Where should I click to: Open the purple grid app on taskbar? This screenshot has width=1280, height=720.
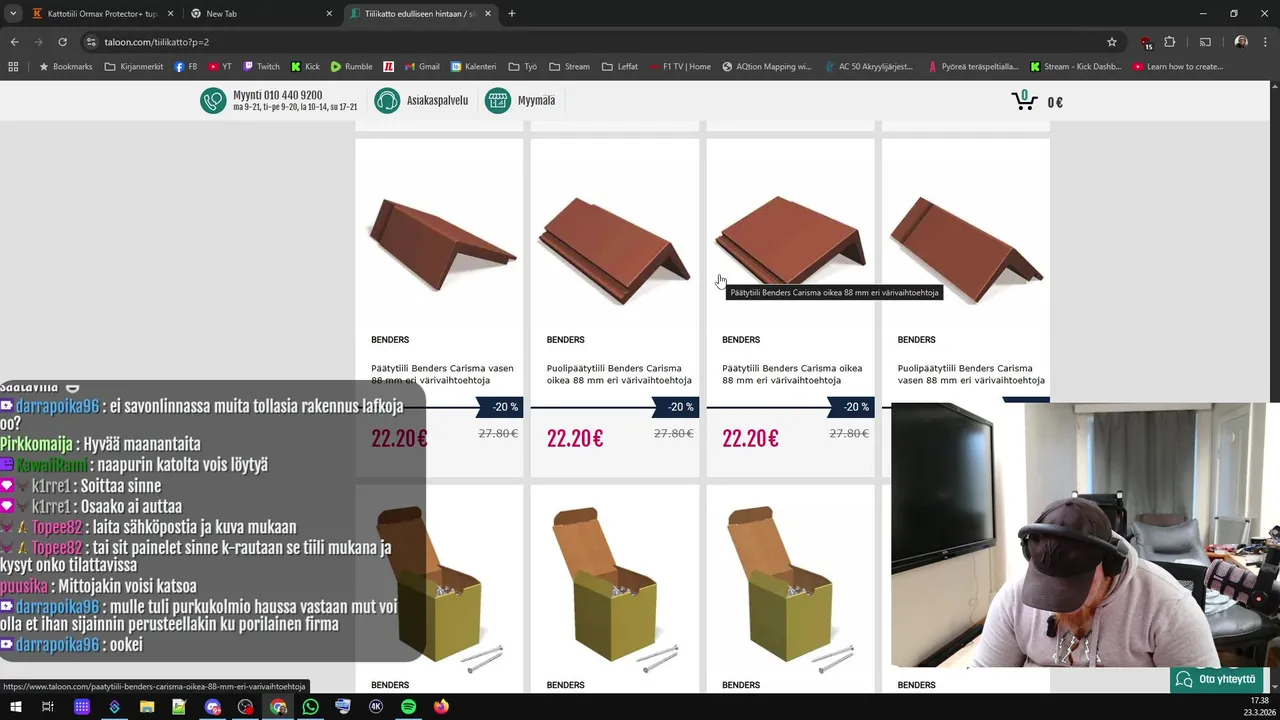tap(82, 707)
